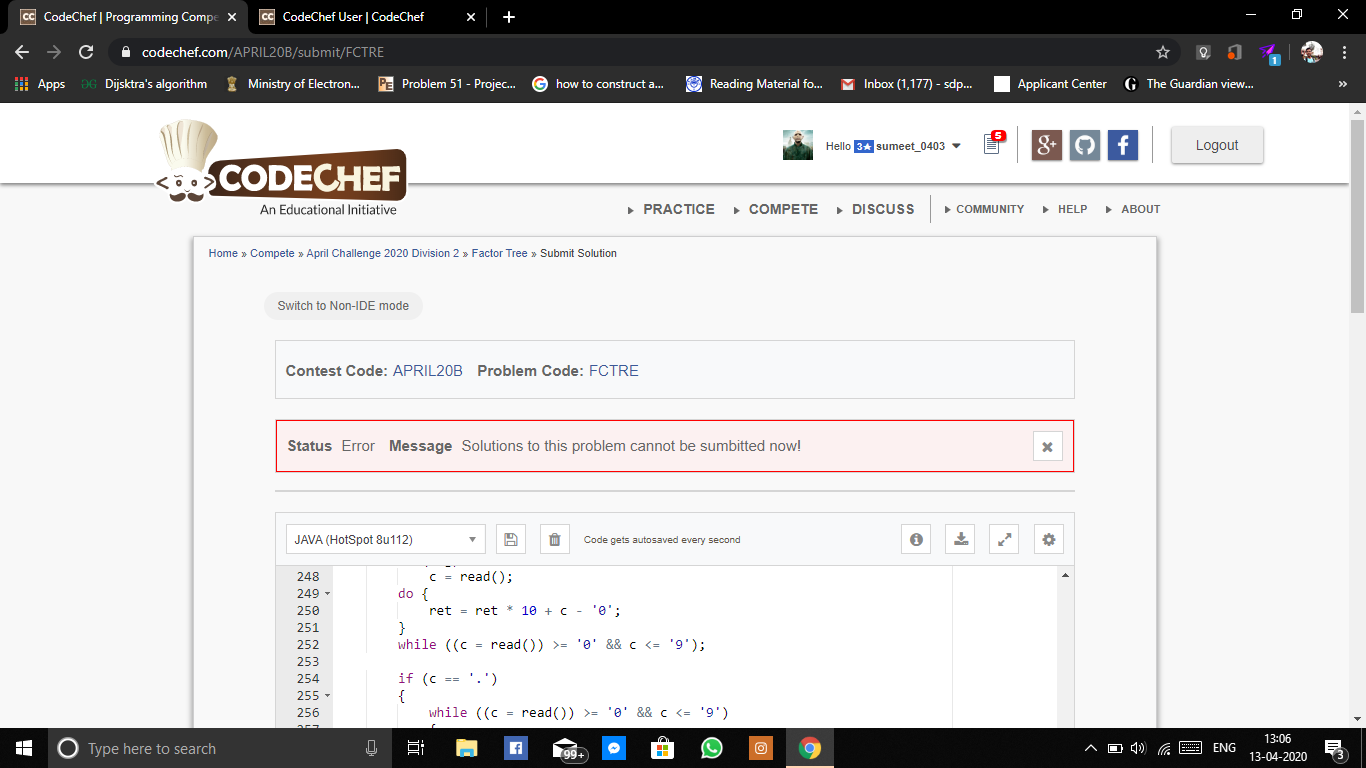Open editor settings gear

click(x=1048, y=540)
